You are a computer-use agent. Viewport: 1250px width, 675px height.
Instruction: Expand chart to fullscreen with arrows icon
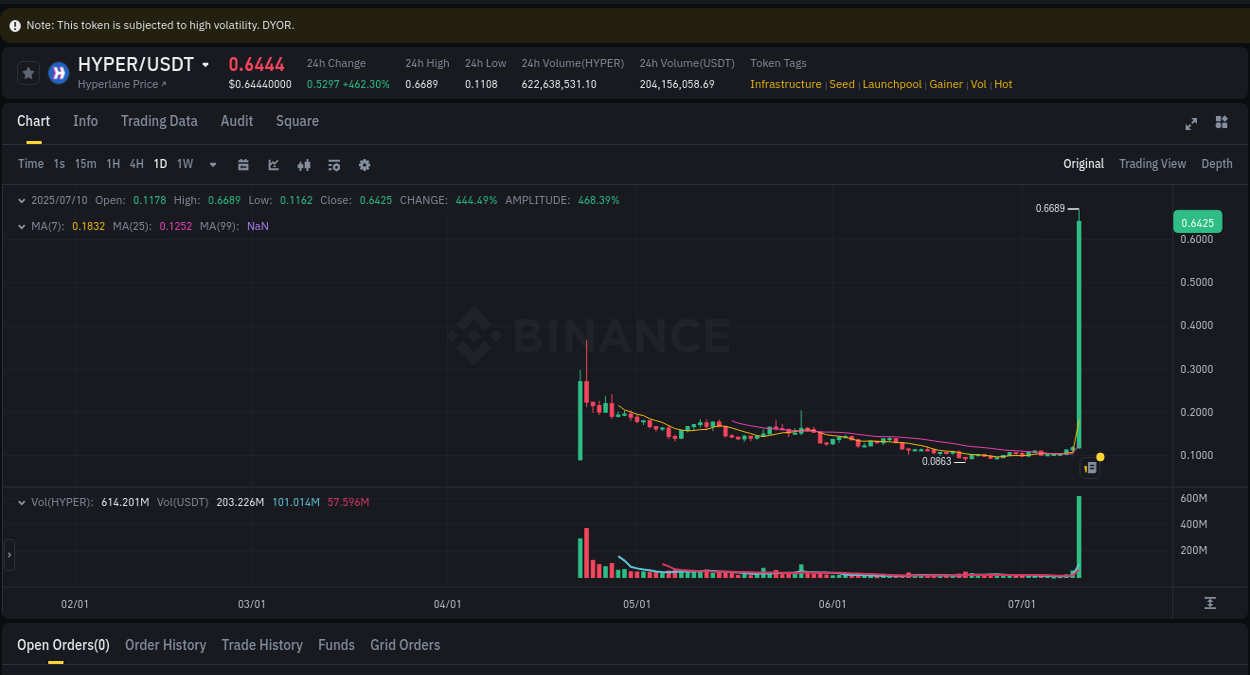[1191, 123]
